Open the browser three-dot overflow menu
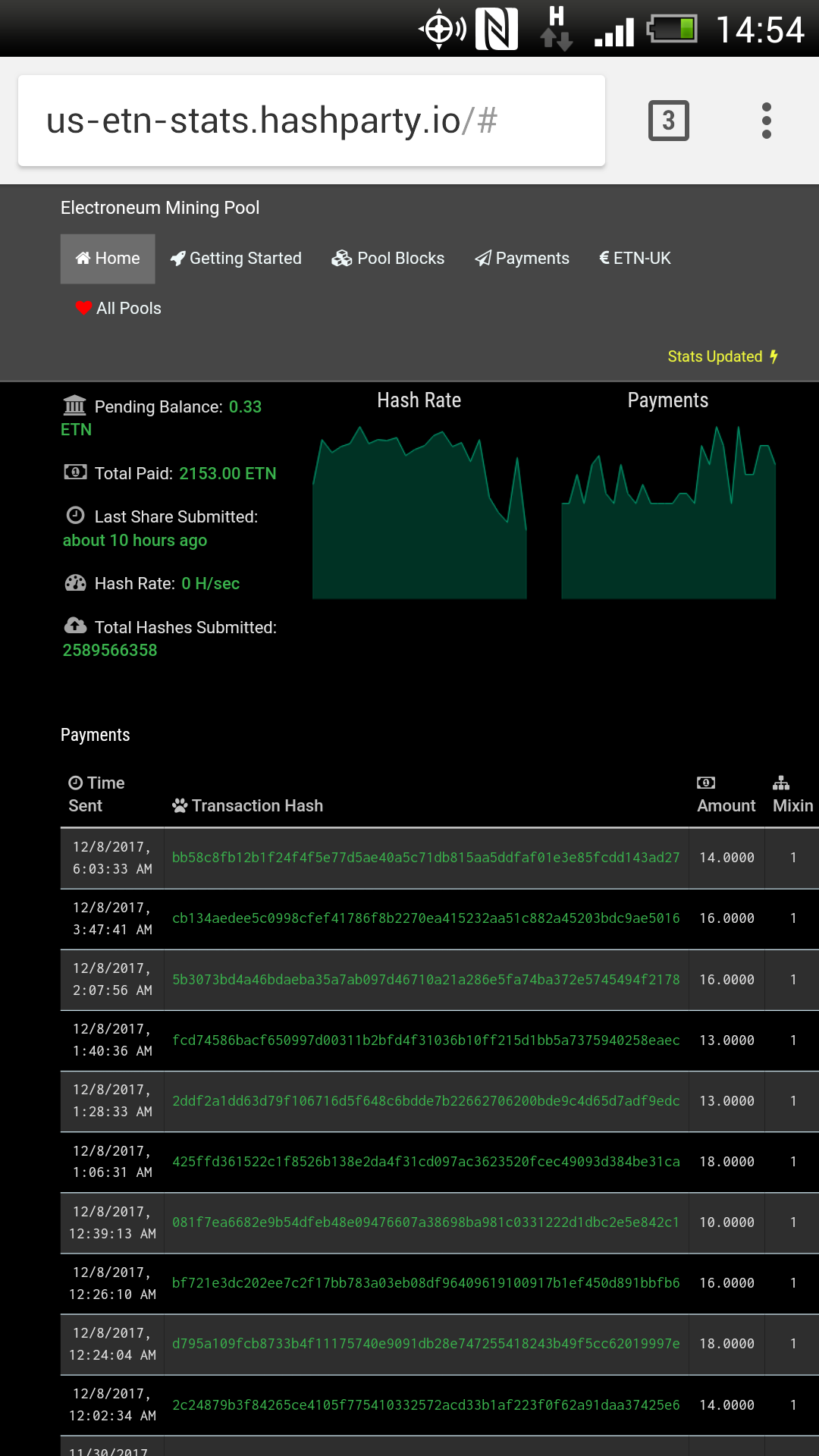This screenshot has height=1456, width=819. pyautogui.click(x=766, y=121)
